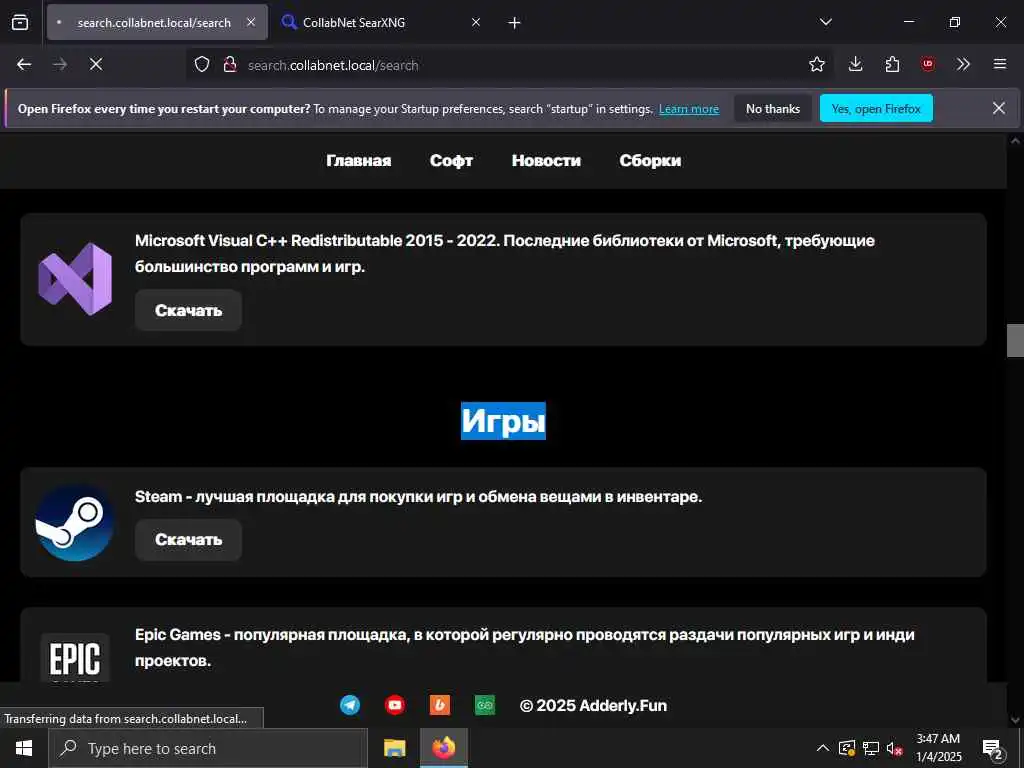1024x768 pixels.
Task: Click the Epic Games description text
Action: pyautogui.click(x=524, y=647)
